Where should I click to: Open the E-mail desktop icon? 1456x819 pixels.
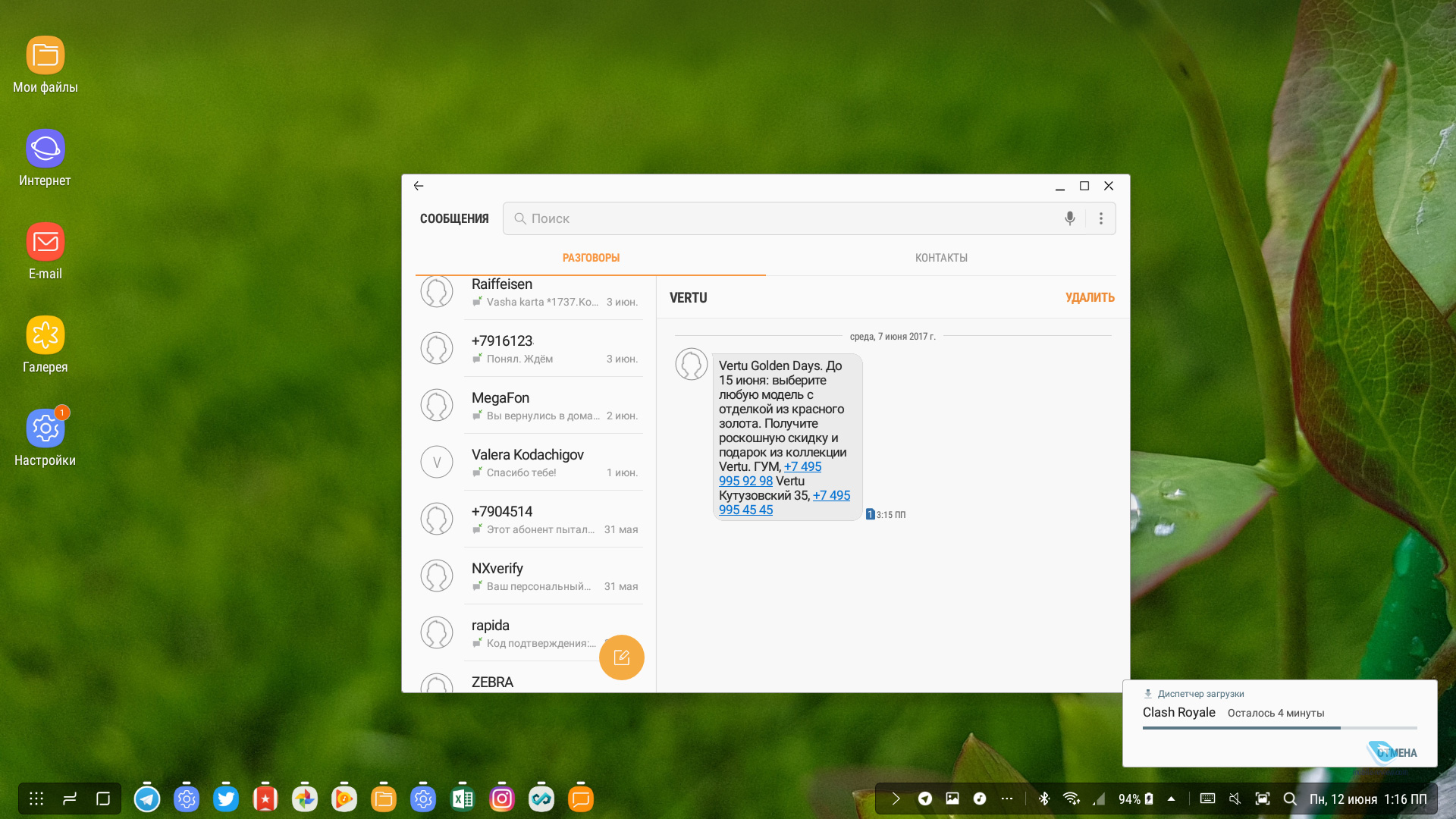pyautogui.click(x=45, y=251)
